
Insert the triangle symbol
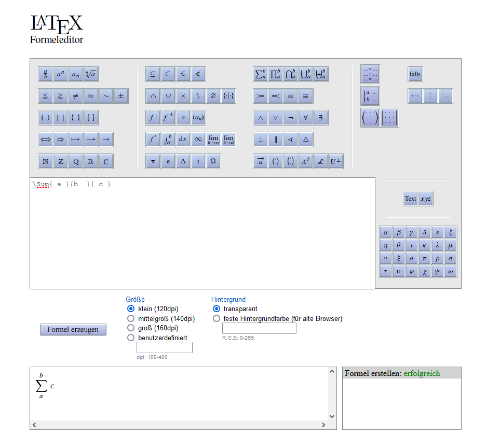(306, 139)
